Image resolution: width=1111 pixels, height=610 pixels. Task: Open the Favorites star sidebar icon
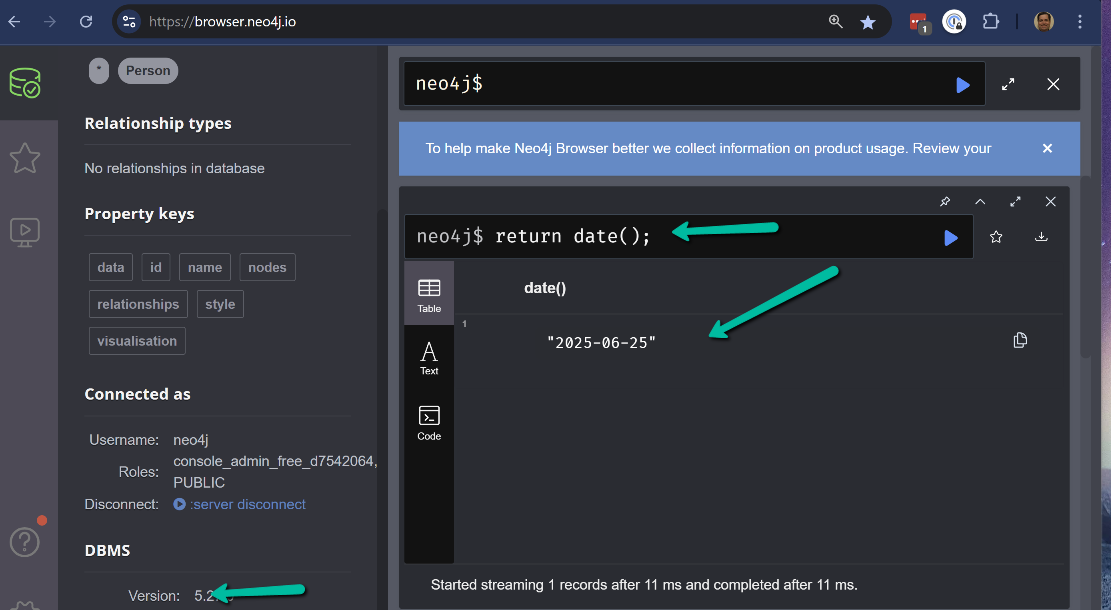pos(25,157)
